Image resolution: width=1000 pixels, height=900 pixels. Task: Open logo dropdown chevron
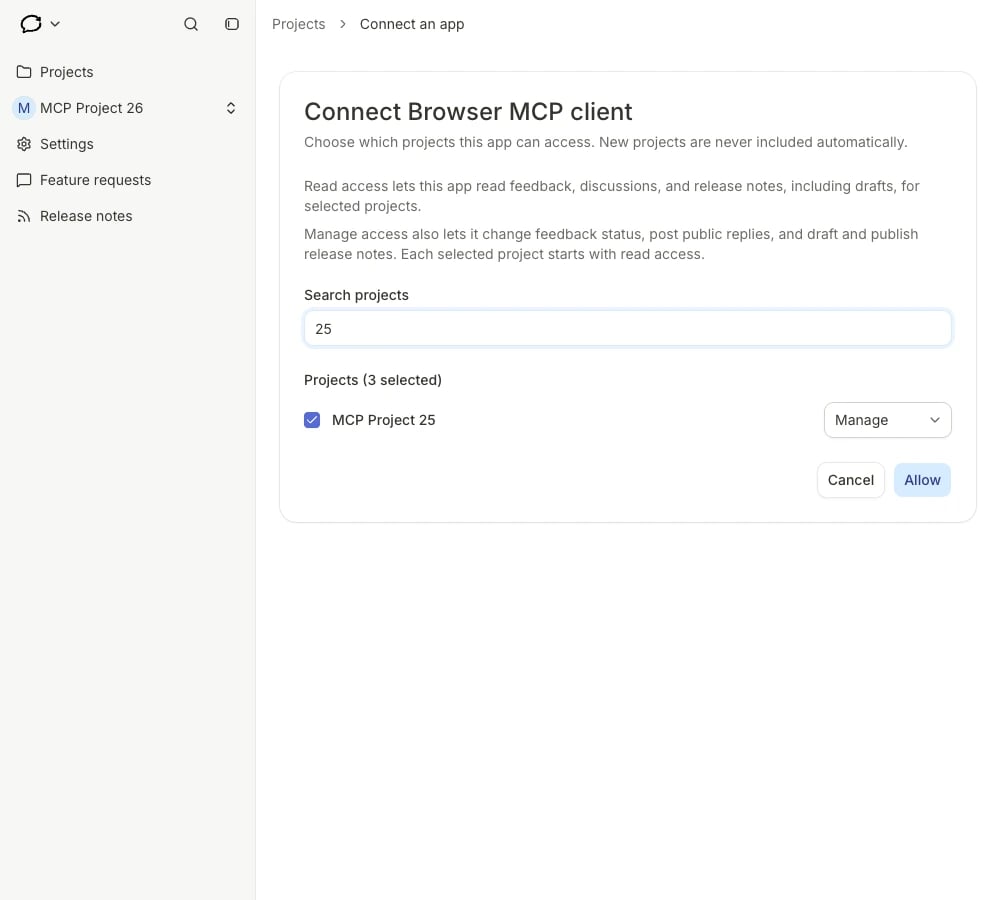tap(55, 24)
